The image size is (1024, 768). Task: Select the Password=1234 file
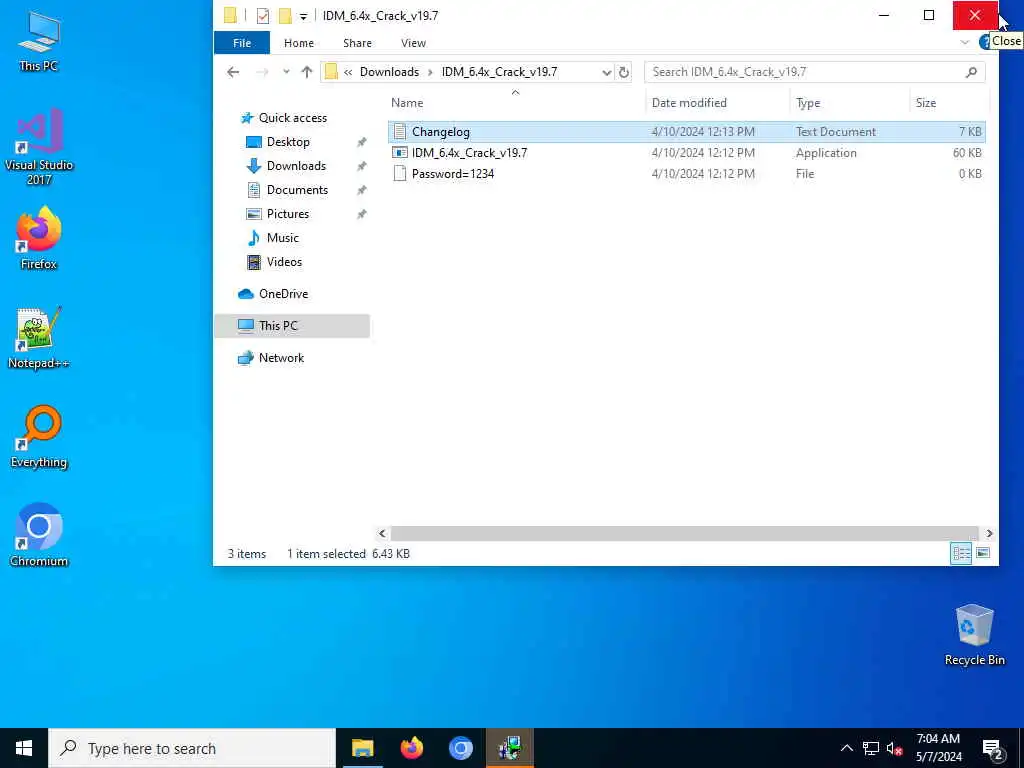pos(686,174)
